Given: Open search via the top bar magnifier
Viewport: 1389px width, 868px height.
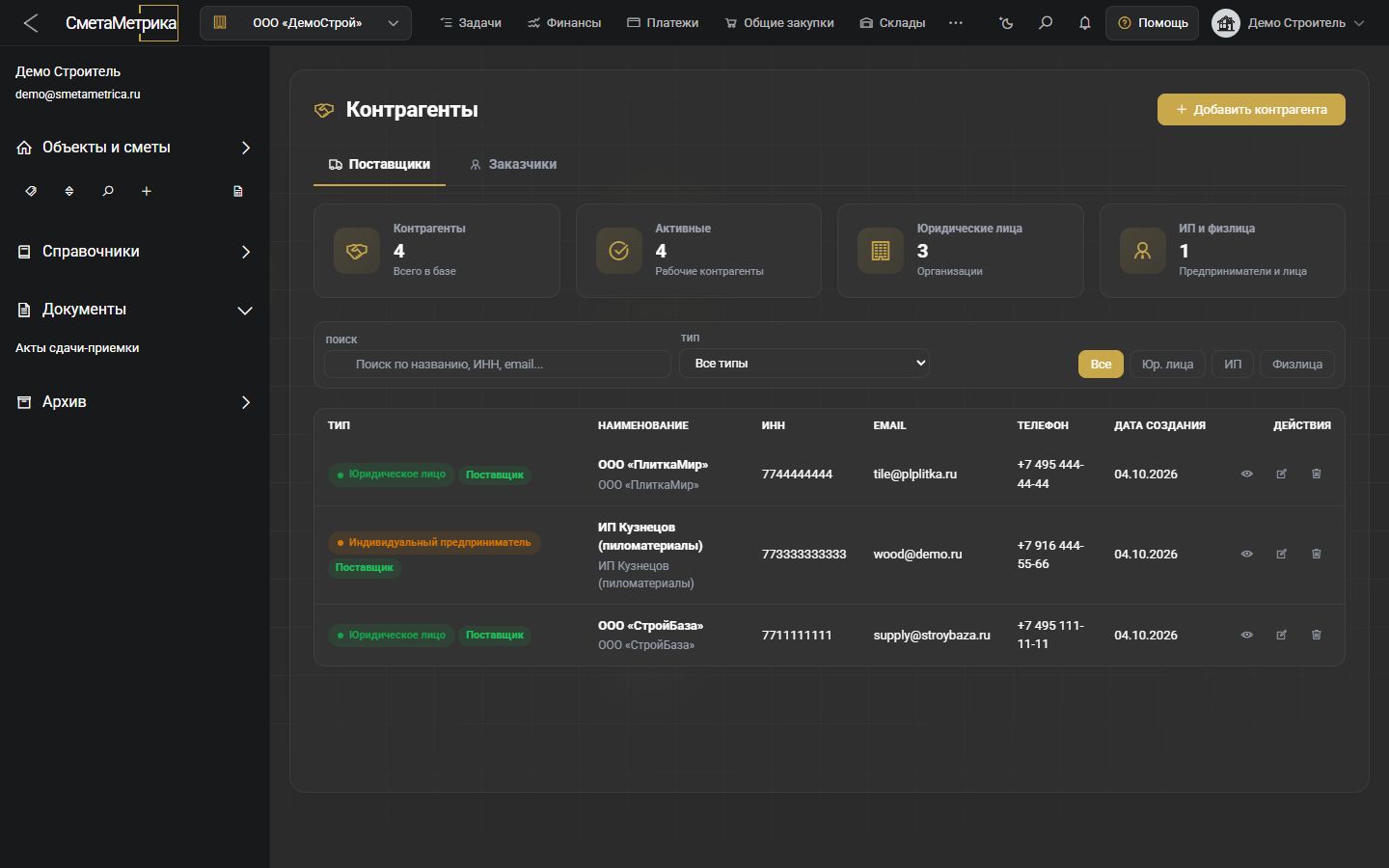Looking at the screenshot, I should click(x=1046, y=23).
